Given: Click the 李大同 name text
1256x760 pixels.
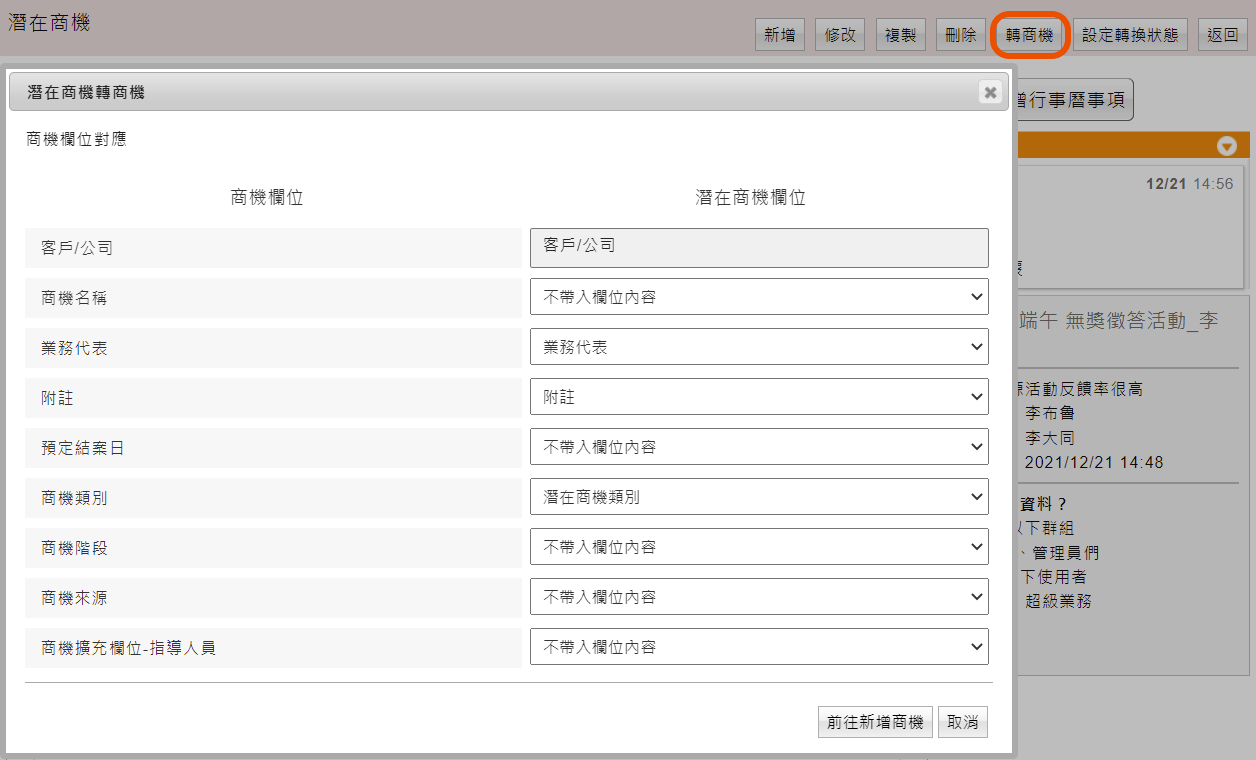Looking at the screenshot, I should tap(1050, 438).
